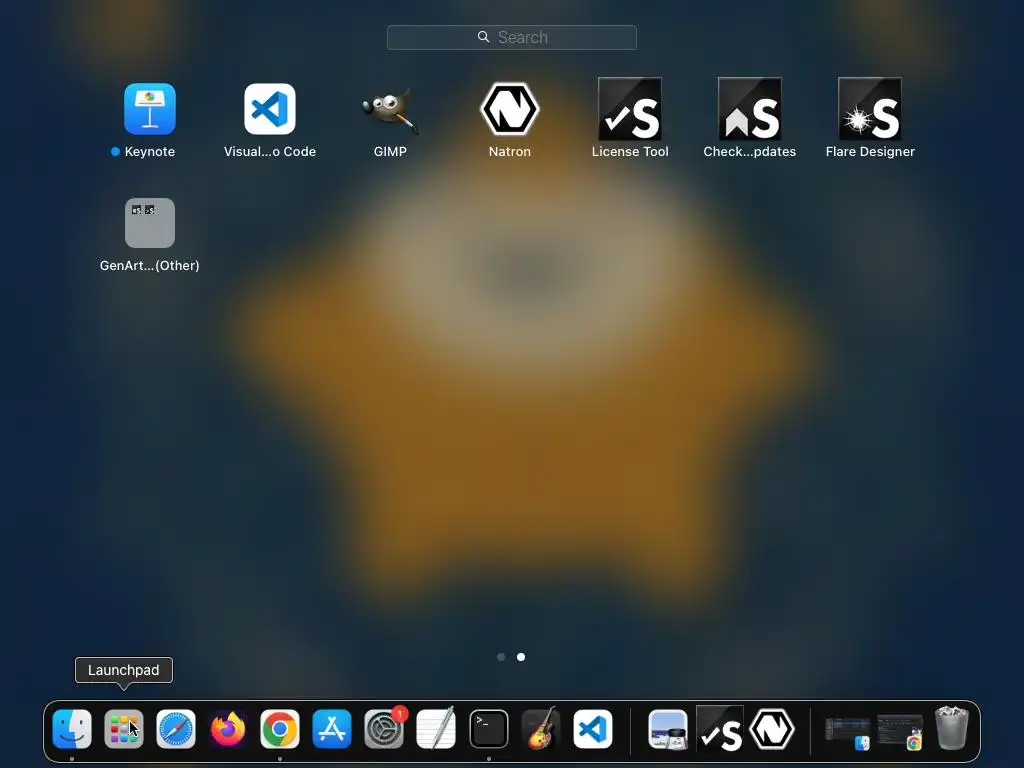Viewport: 1024px width, 768px height.
Task: Launch Visual Studio Code from Launchpad grid
Action: tap(270, 109)
